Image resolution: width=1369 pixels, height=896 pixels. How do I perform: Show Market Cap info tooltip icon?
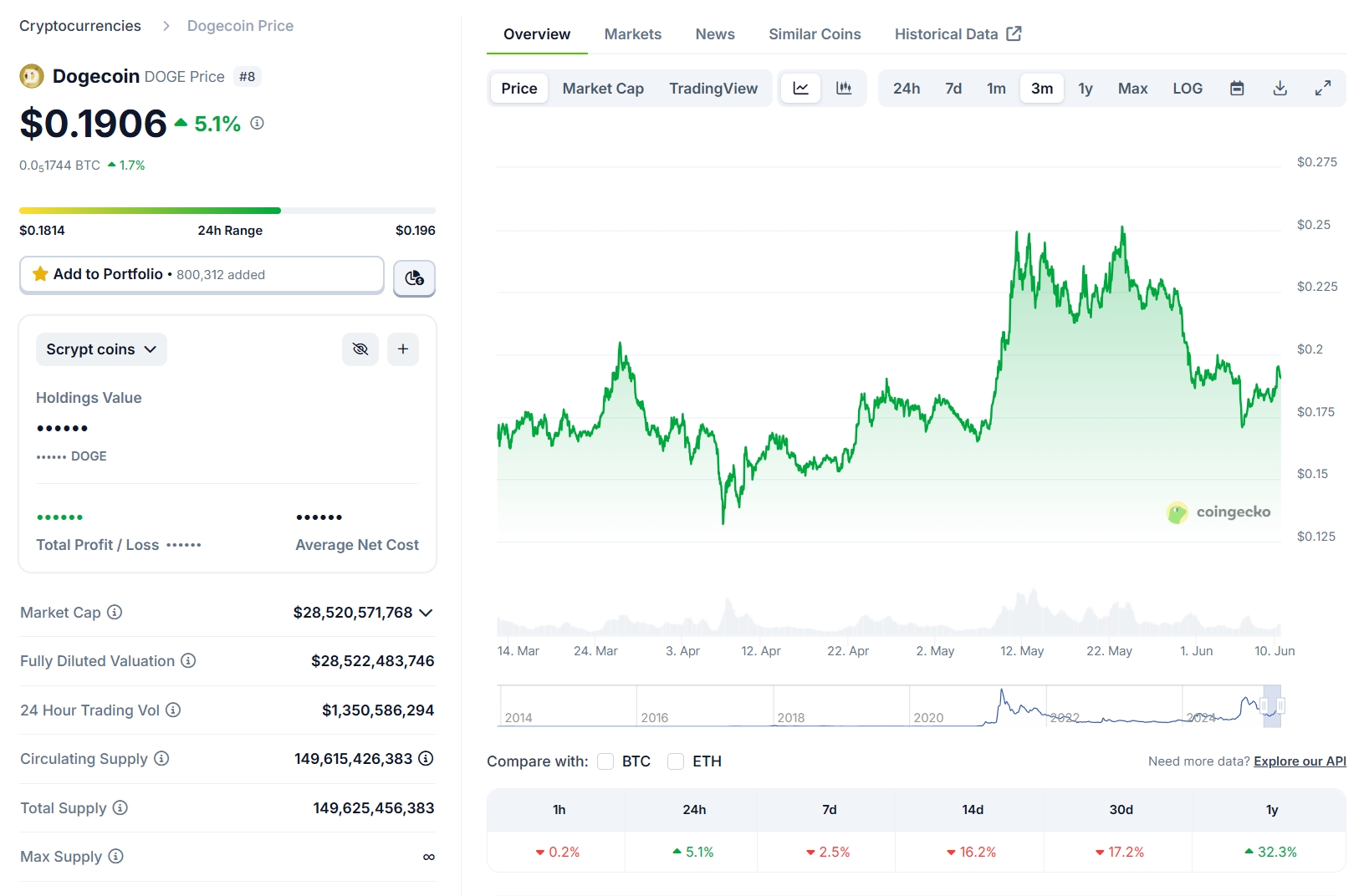115,612
